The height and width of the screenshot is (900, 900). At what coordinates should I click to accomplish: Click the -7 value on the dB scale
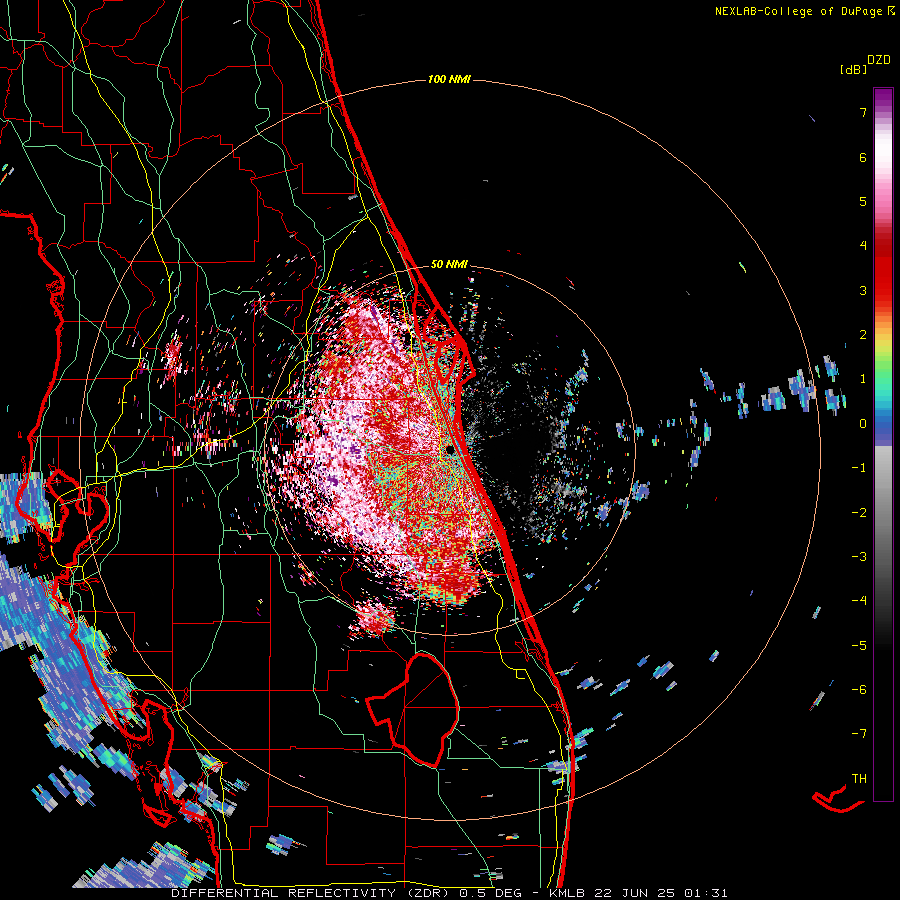[x=859, y=734]
